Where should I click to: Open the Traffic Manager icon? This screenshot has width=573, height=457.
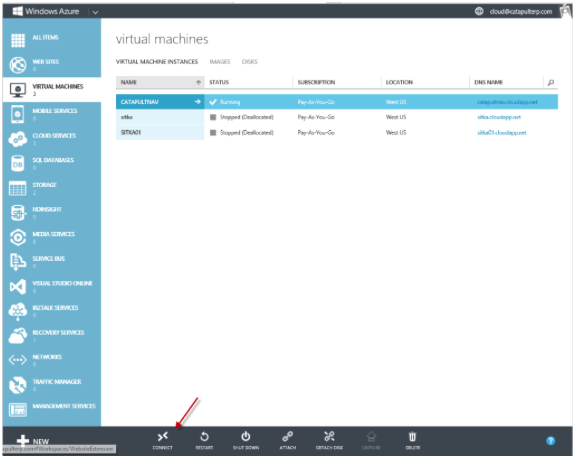[x=18, y=385]
